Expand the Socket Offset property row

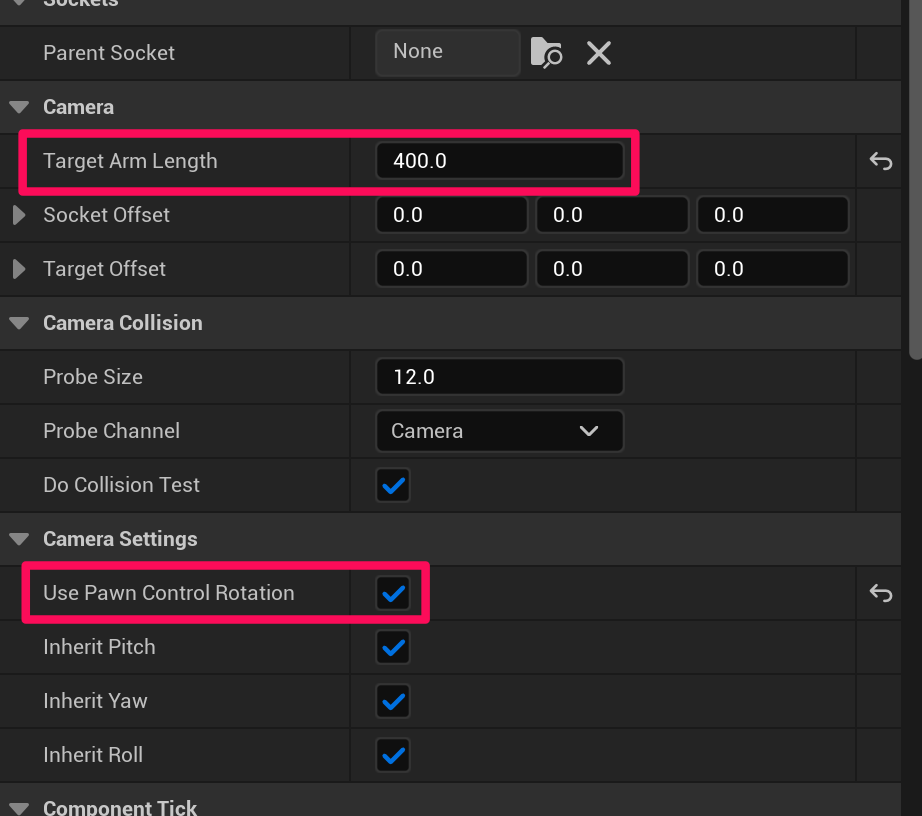point(19,215)
